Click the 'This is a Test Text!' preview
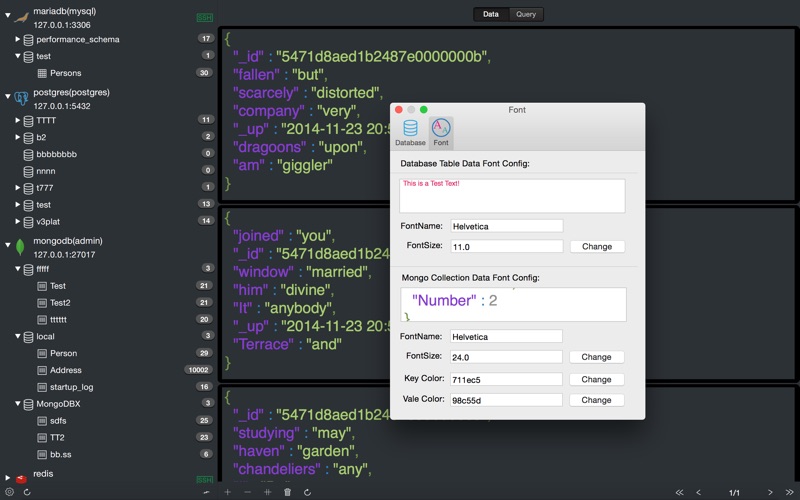800x500 pixels. point(512,196)
